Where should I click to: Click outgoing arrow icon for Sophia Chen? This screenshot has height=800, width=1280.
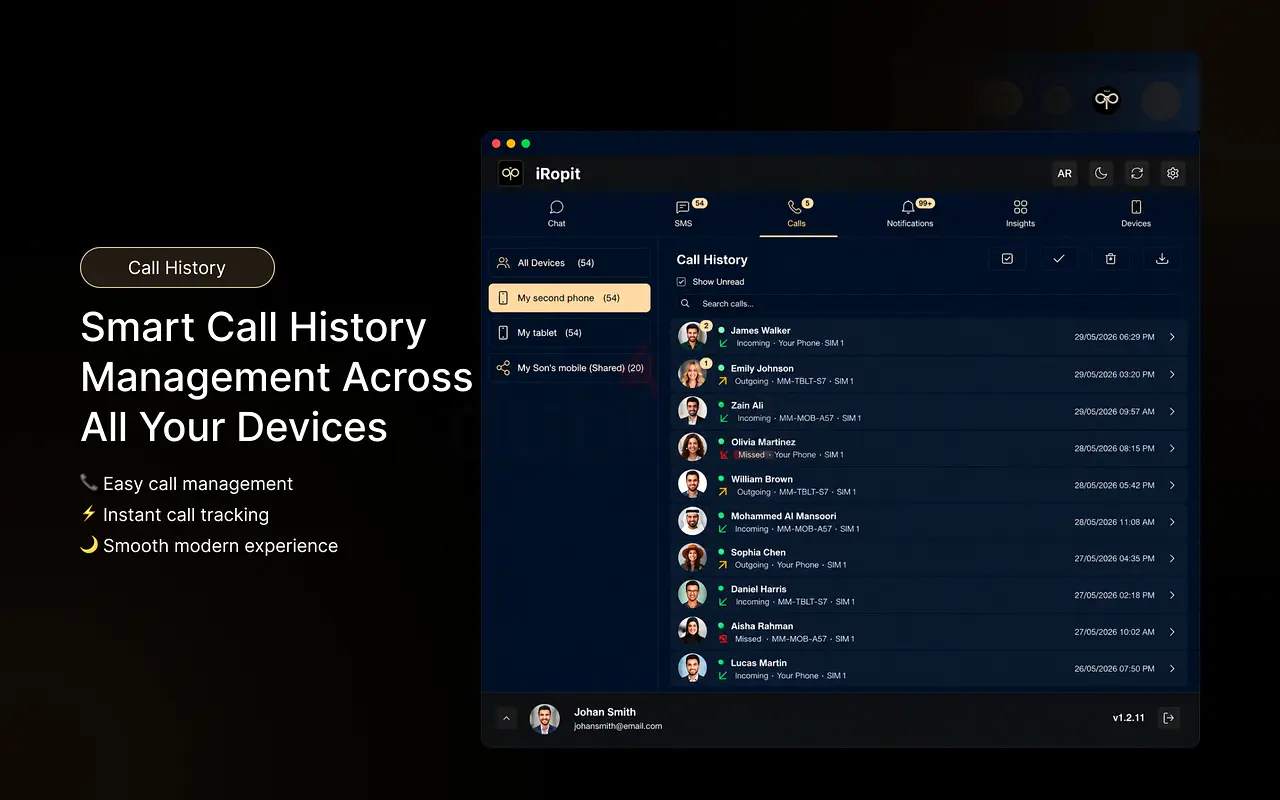click(x=723, y=565)
